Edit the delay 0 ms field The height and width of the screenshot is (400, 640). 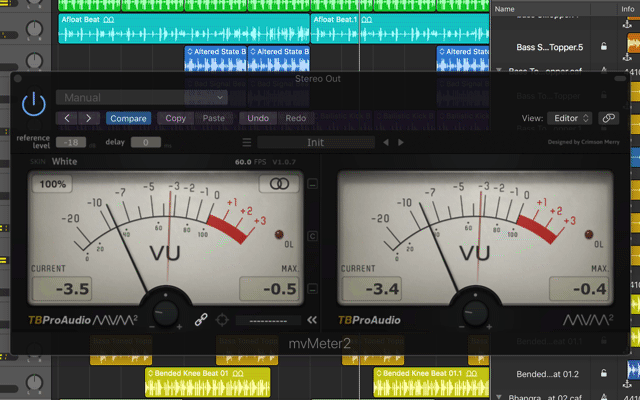pos(146,142)
